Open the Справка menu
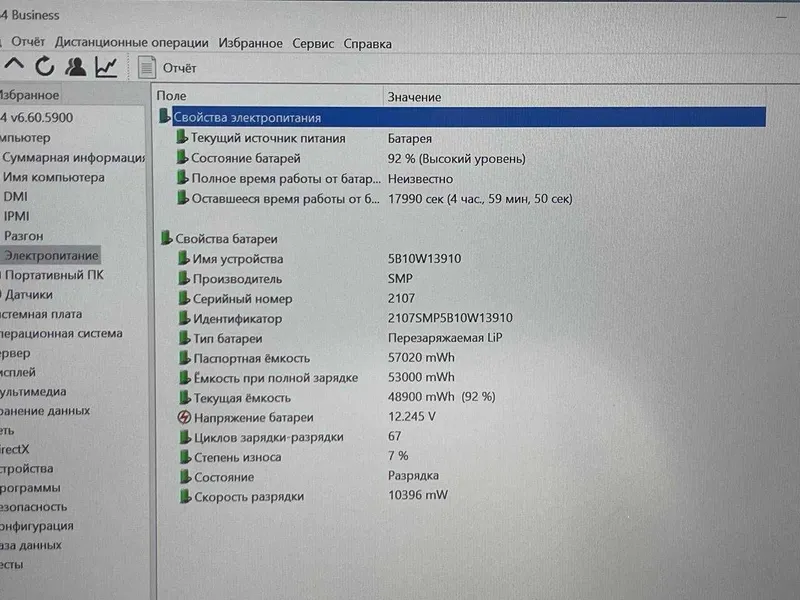Image resolution: width=800 pixels, height=600 pixels. 367,44
